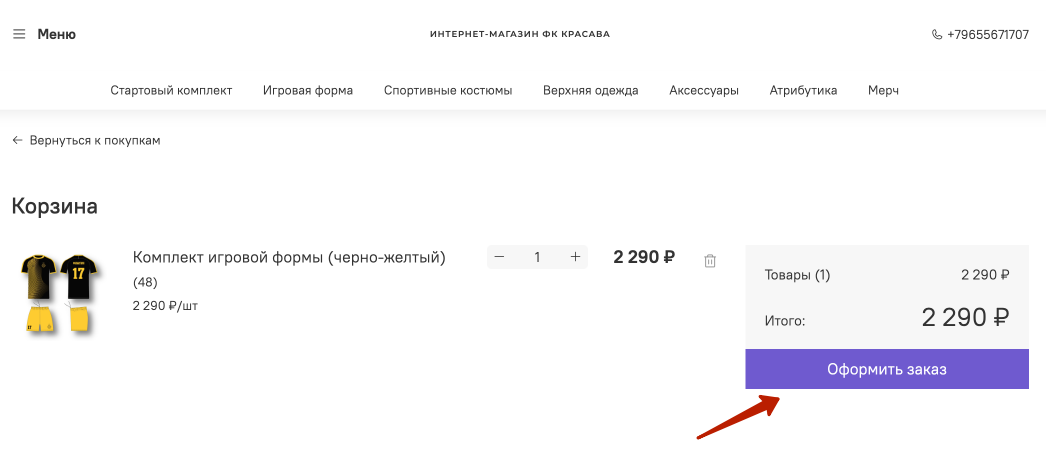Remove item using the trash icon
The height and width of the screenshot is (476, 1046).
point(710,261)
